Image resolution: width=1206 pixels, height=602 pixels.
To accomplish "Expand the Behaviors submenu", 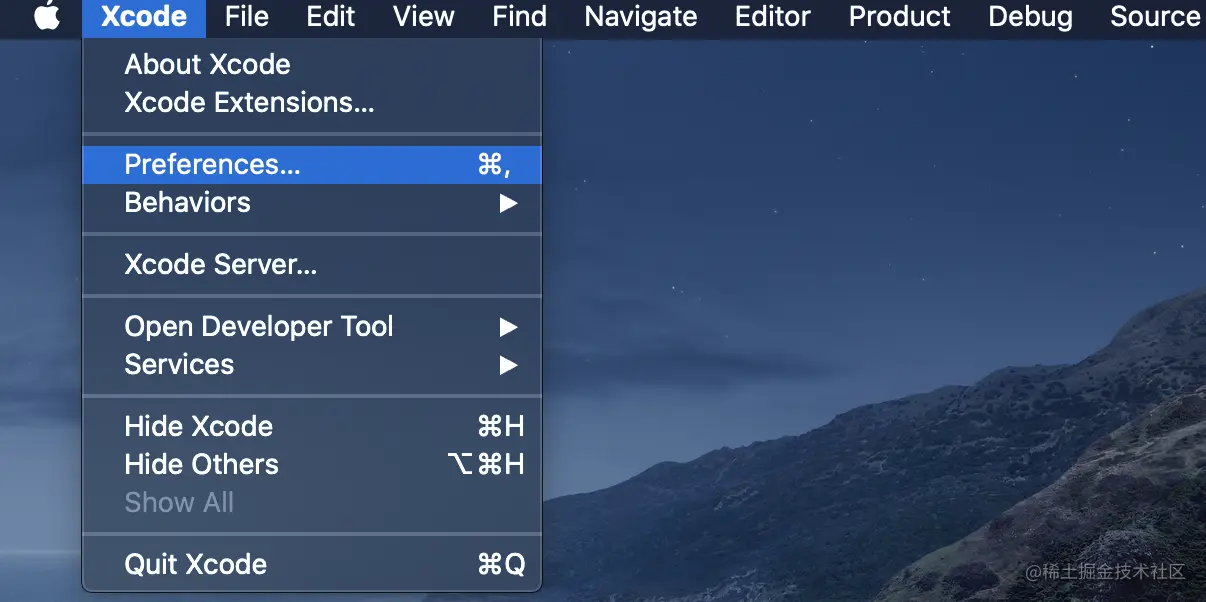I will coord(187,202).
